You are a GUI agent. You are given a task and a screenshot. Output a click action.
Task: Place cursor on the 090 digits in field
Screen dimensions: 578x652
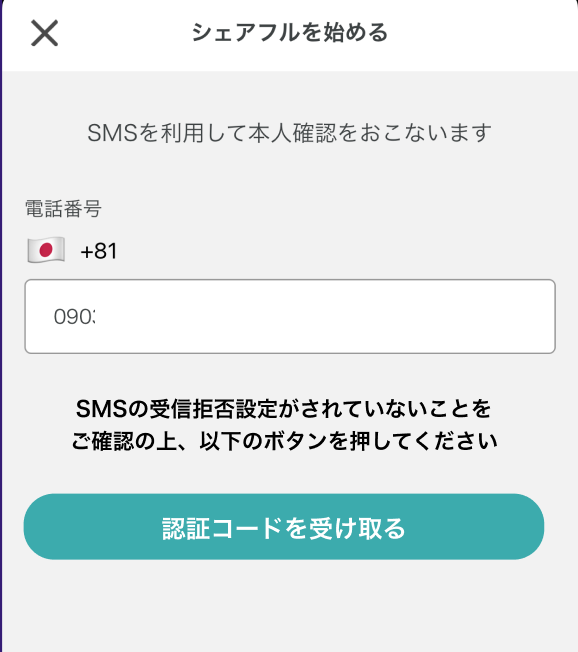coord(74,317)
